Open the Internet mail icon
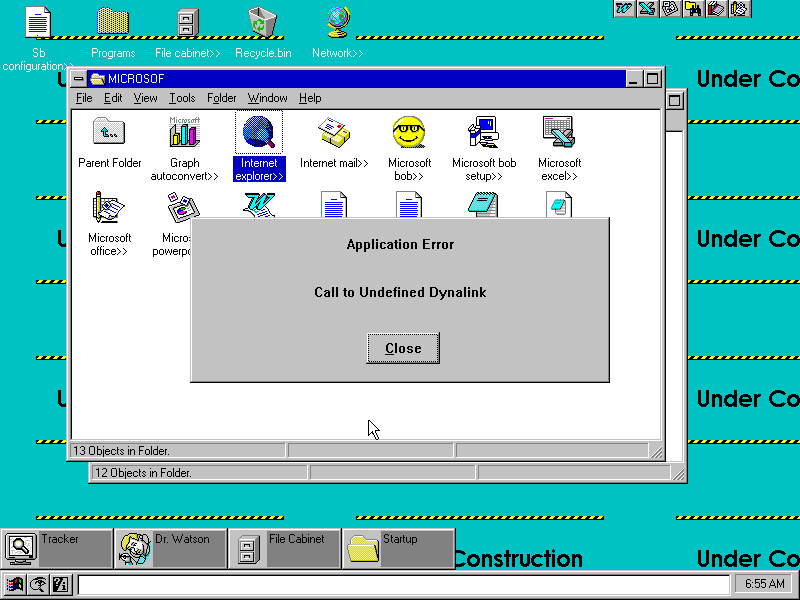The width and height of the screenshot is (800, 600). pos(334,131)
